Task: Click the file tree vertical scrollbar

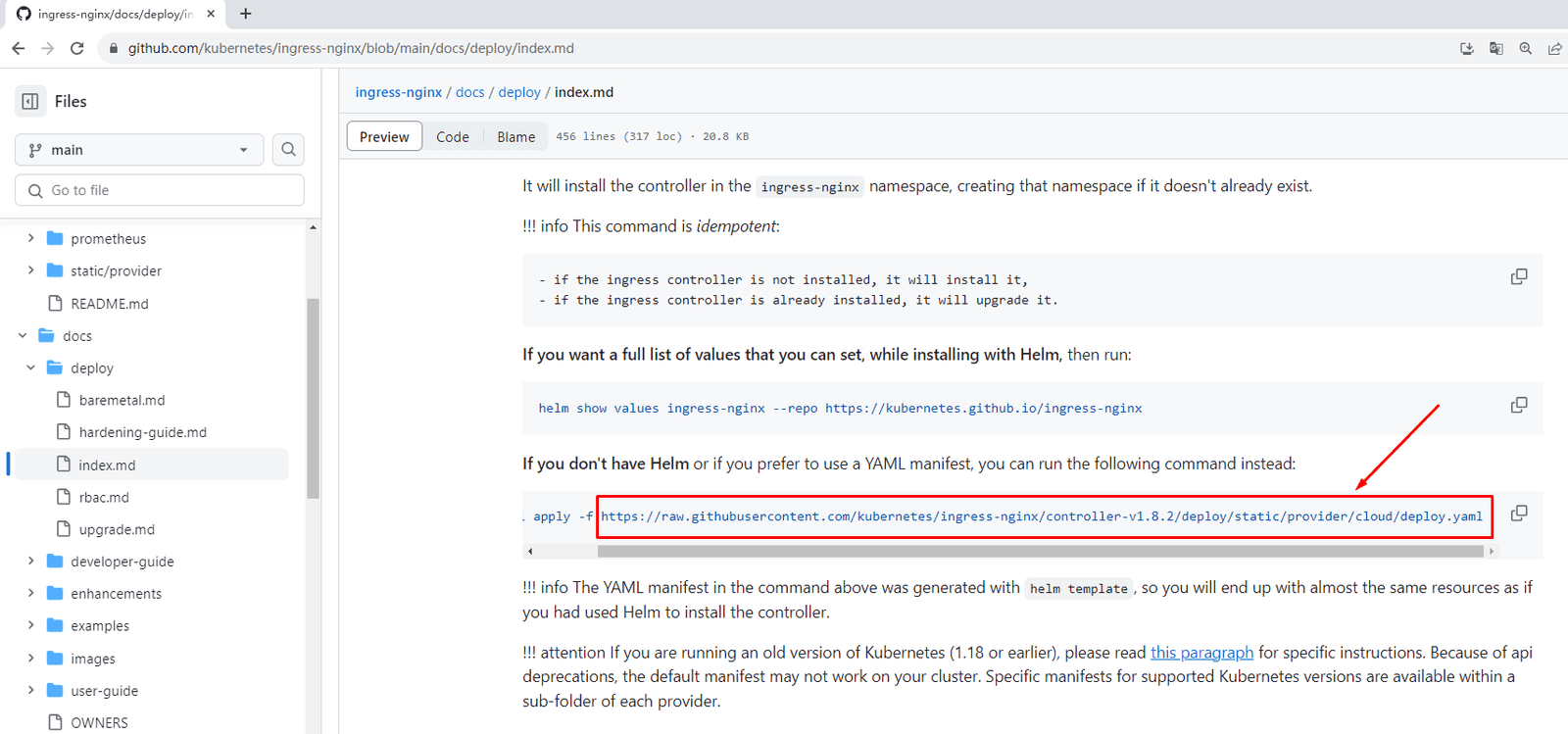Action: [x=314, y=398]
